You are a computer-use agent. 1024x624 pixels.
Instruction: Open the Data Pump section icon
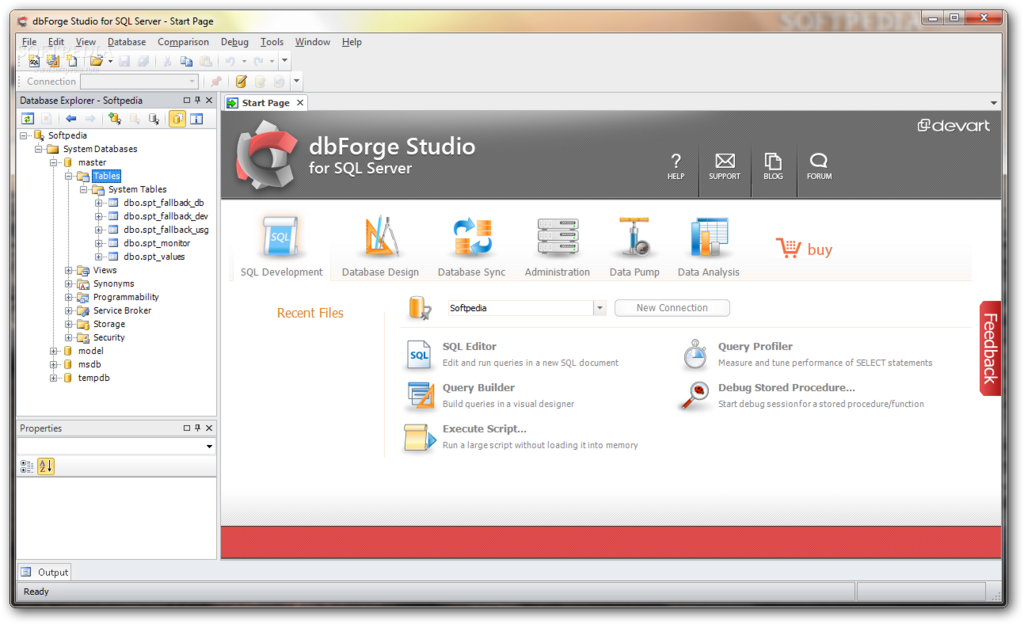633,237
